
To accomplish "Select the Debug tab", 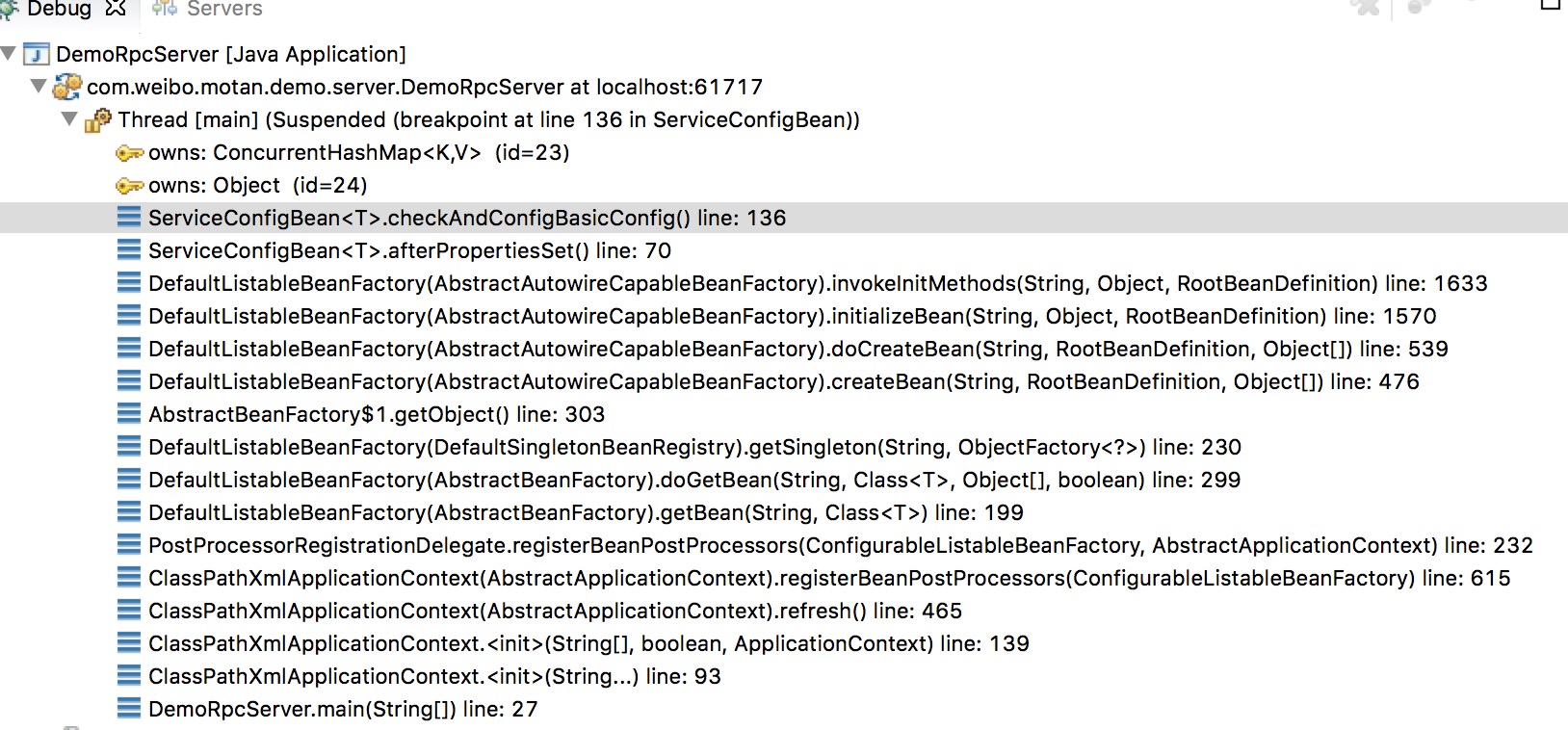I will coord(58,9).
